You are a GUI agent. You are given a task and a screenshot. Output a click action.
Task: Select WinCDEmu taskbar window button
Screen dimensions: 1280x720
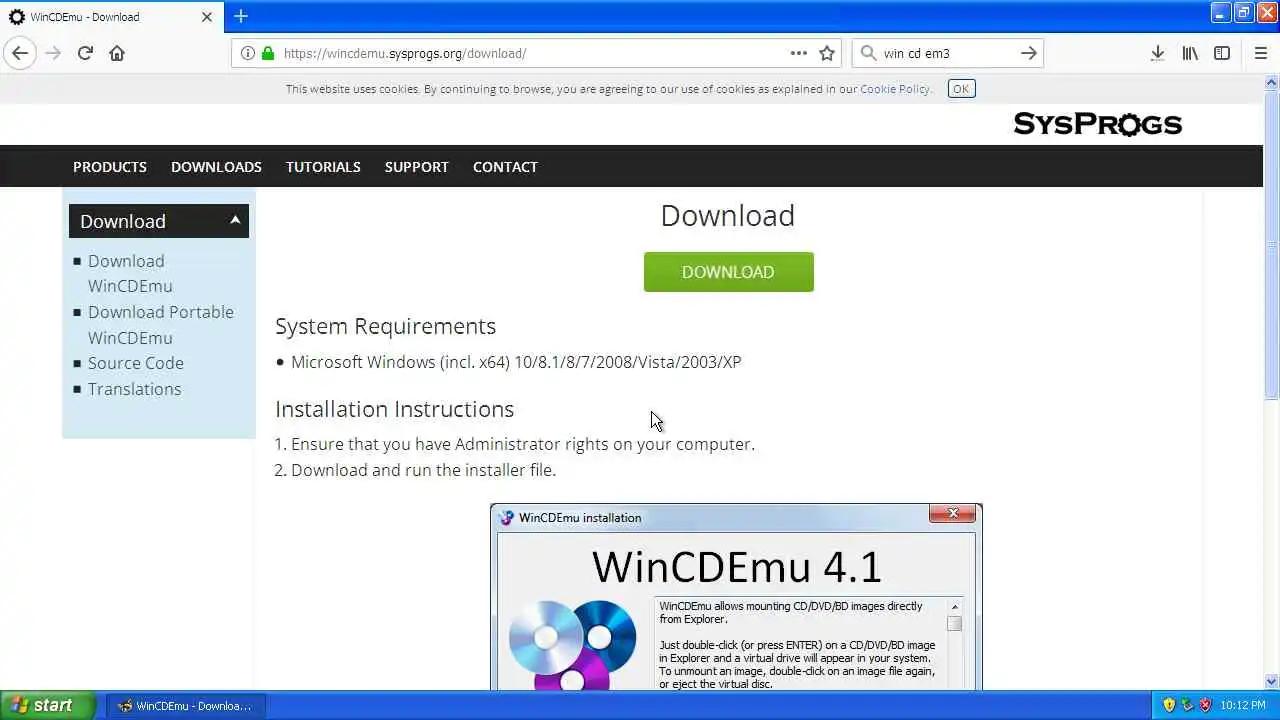(186, 706)
